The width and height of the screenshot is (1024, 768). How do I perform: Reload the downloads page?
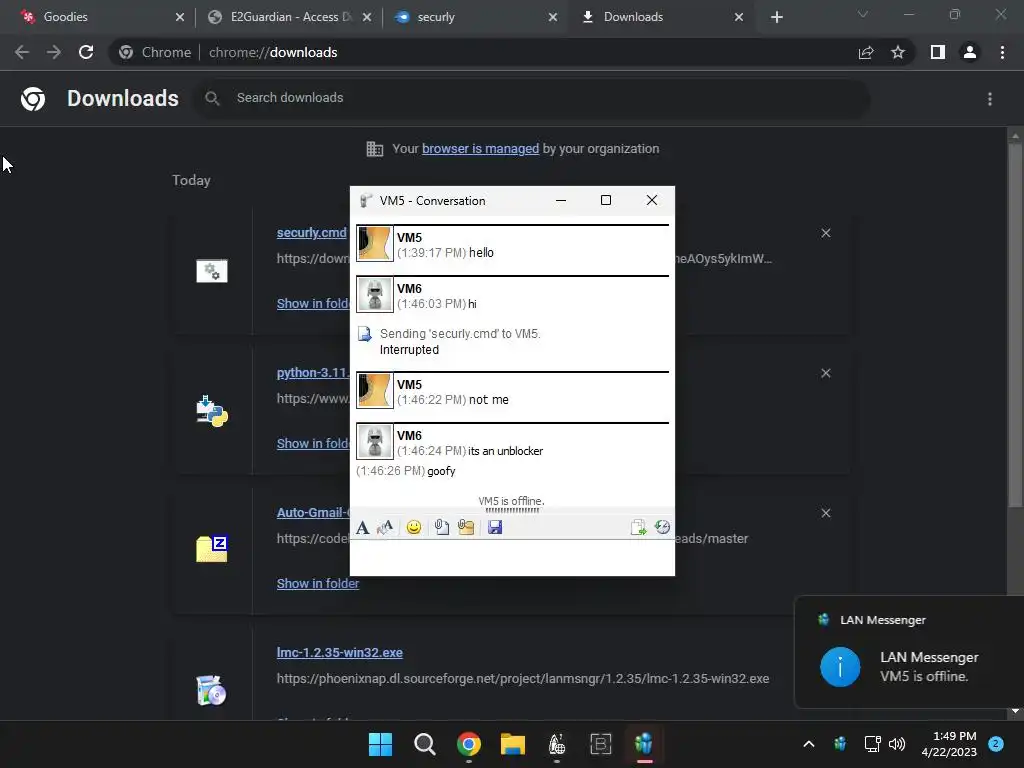[86, 52]
